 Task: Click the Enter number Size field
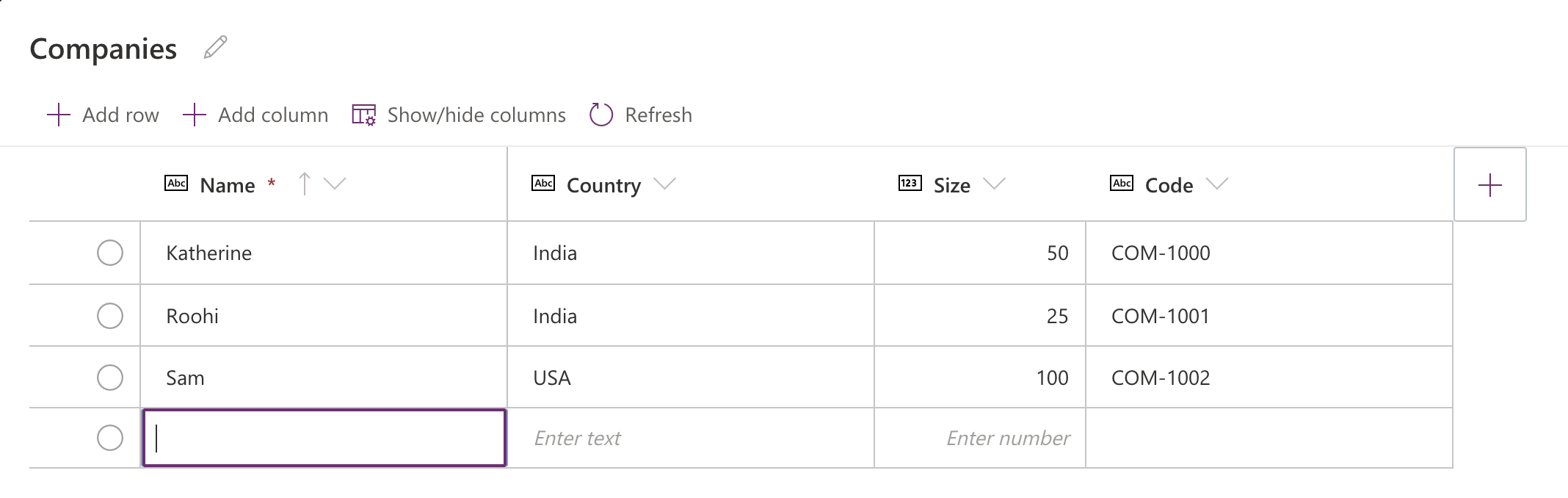click(x=980, y=438)
